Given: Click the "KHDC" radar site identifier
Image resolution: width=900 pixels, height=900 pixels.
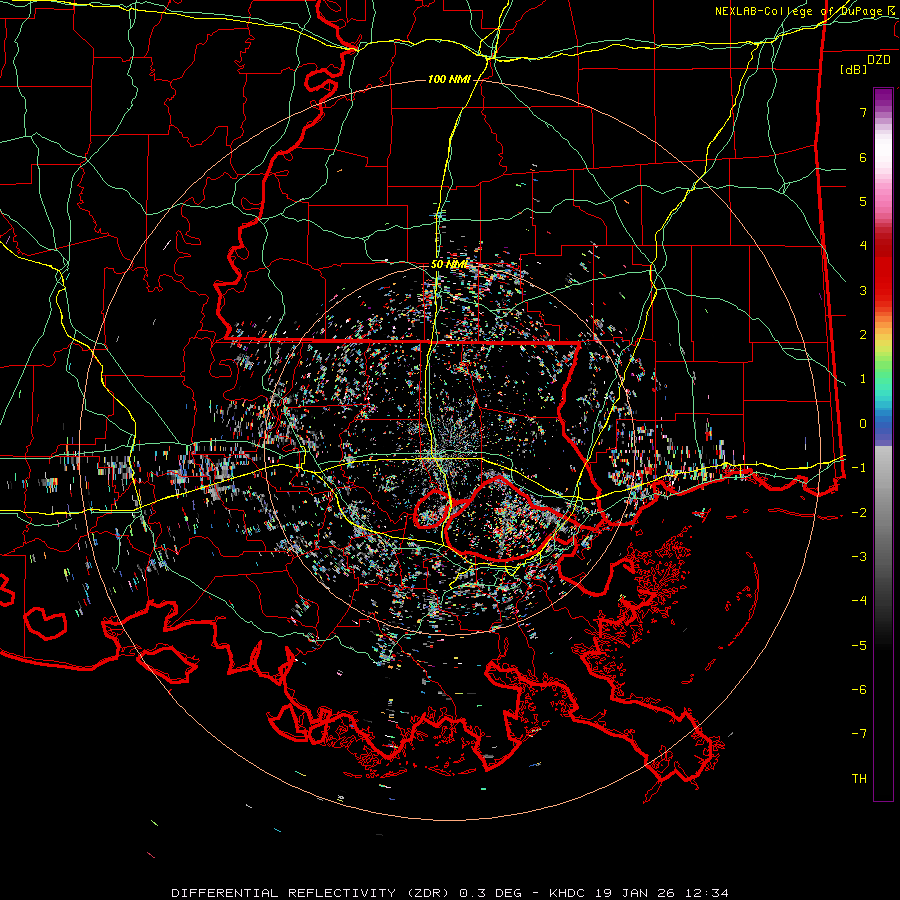Looking at the screenshot, I should (x=566, y=893).
